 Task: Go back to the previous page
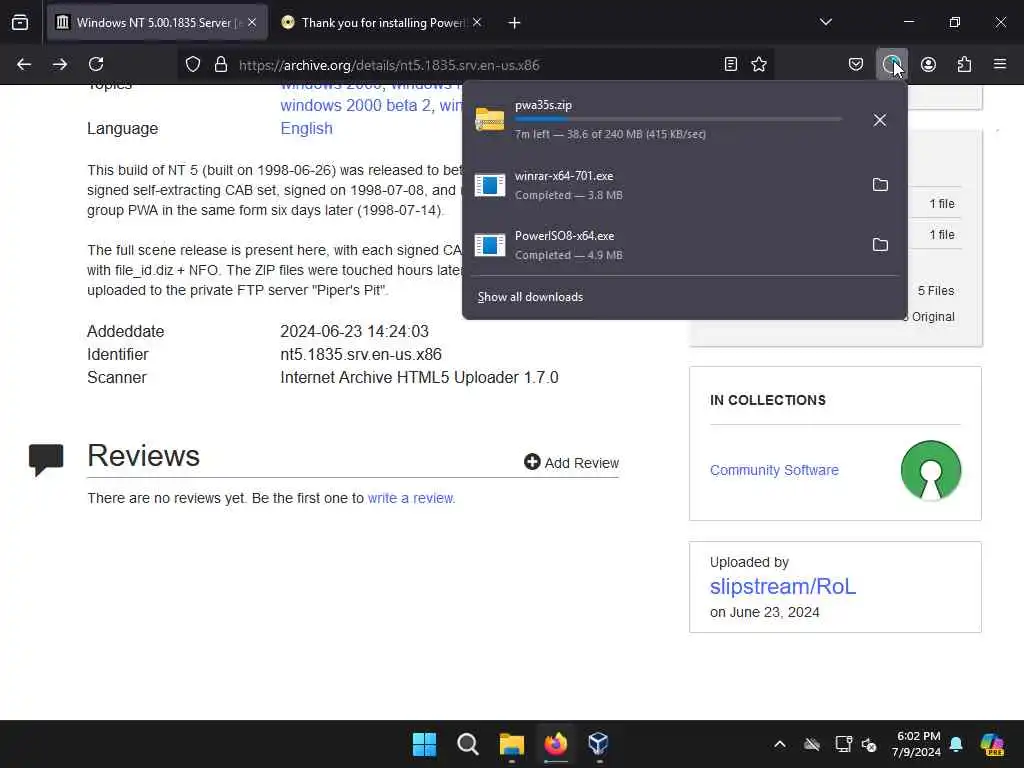24,64
